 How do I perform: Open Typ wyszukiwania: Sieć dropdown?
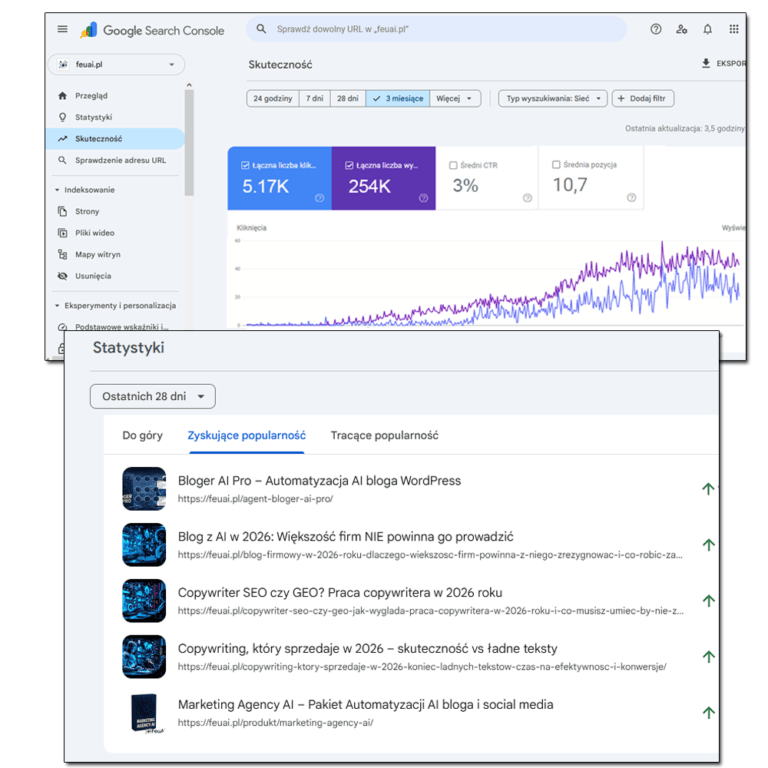point(552,98)
